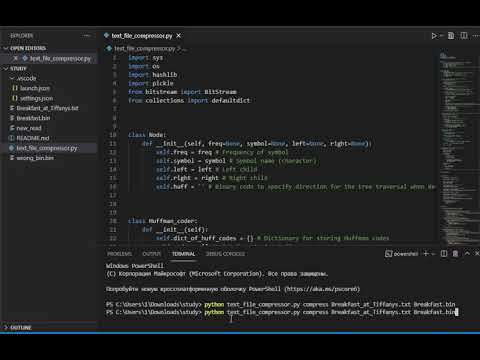
Task: Maximize panel size with up chevron
Action: 467,254
